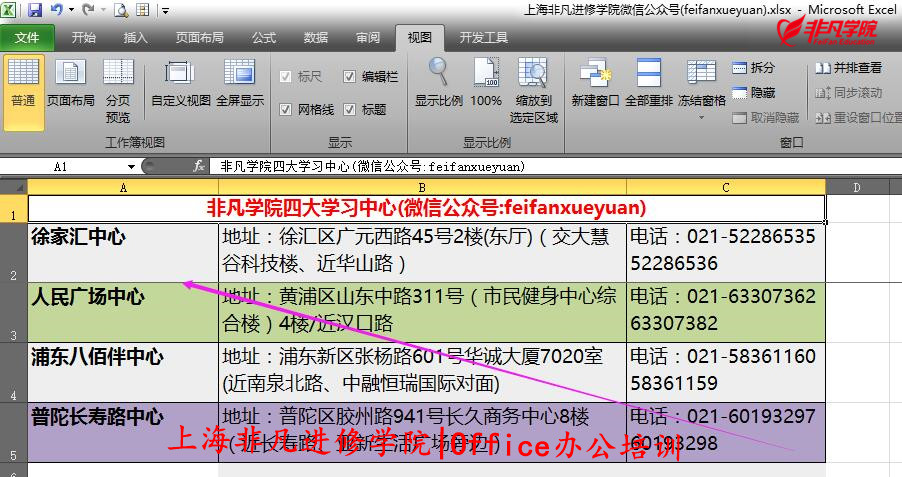Select the 页面布局 view button in ribbon
This screenshot has height=477, width=902.
[x=70, y=83]
